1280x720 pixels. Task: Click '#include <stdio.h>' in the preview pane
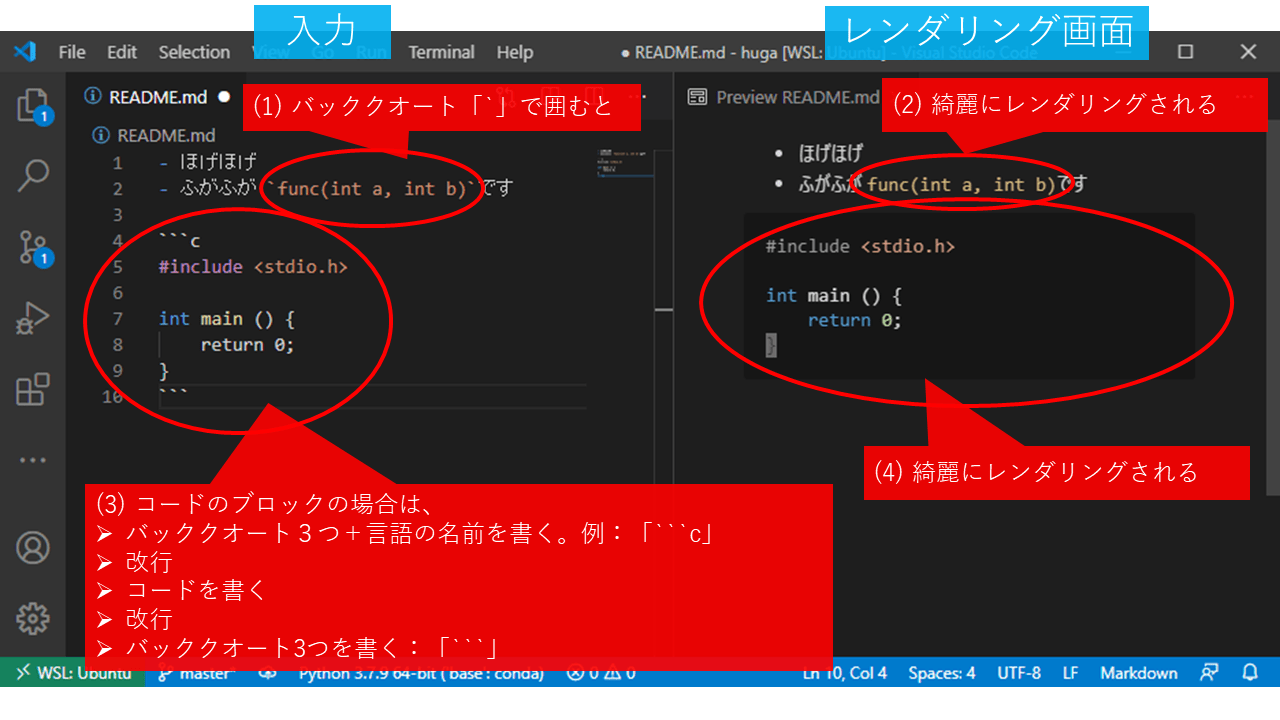click(860, 245)
